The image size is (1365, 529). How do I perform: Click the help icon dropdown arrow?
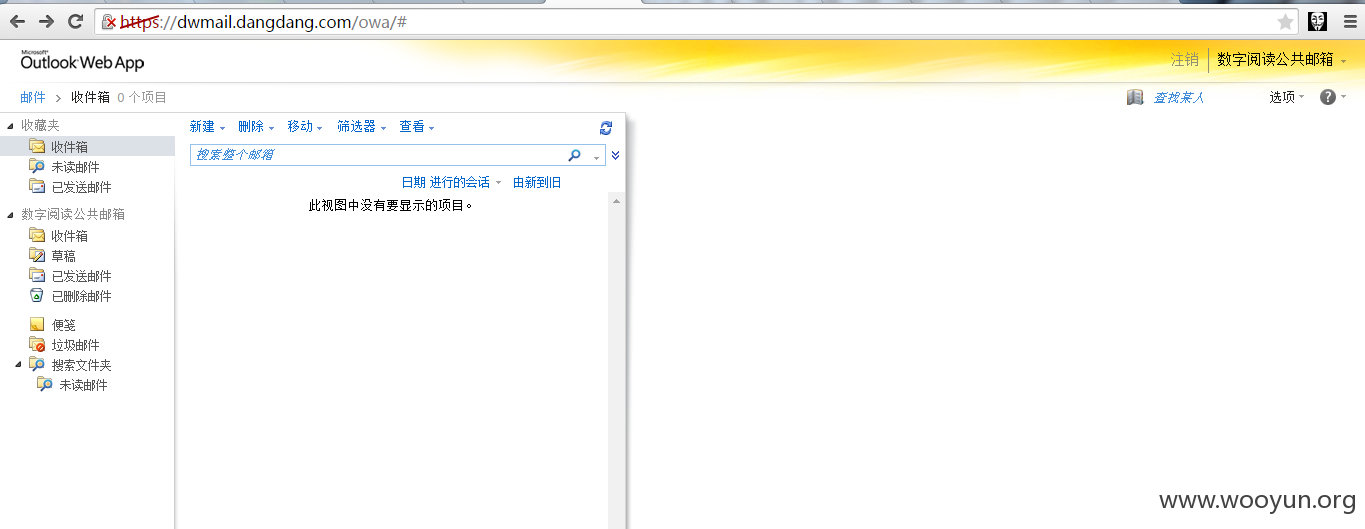1343,97
